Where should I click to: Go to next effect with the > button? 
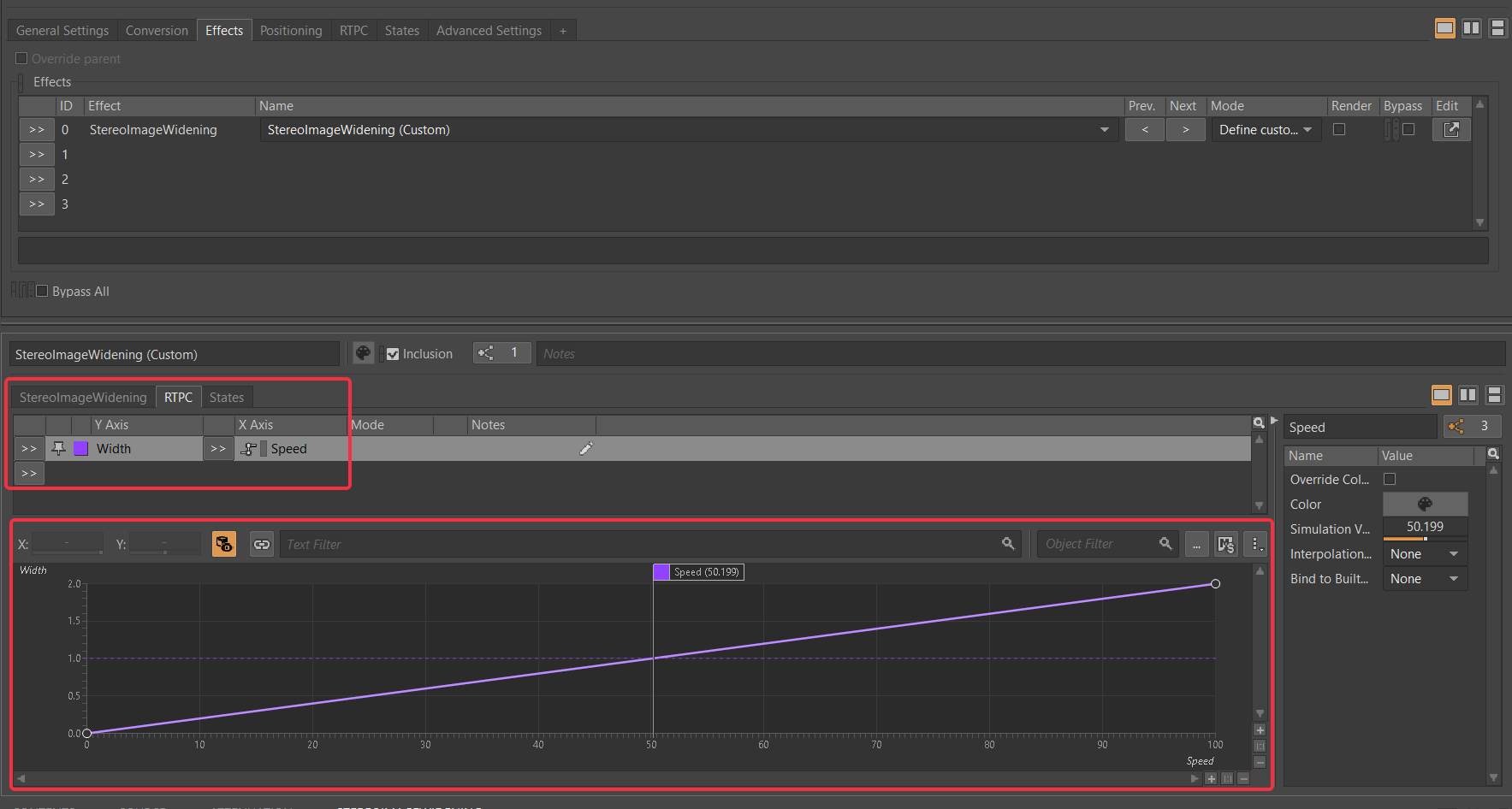[1186, 130]
